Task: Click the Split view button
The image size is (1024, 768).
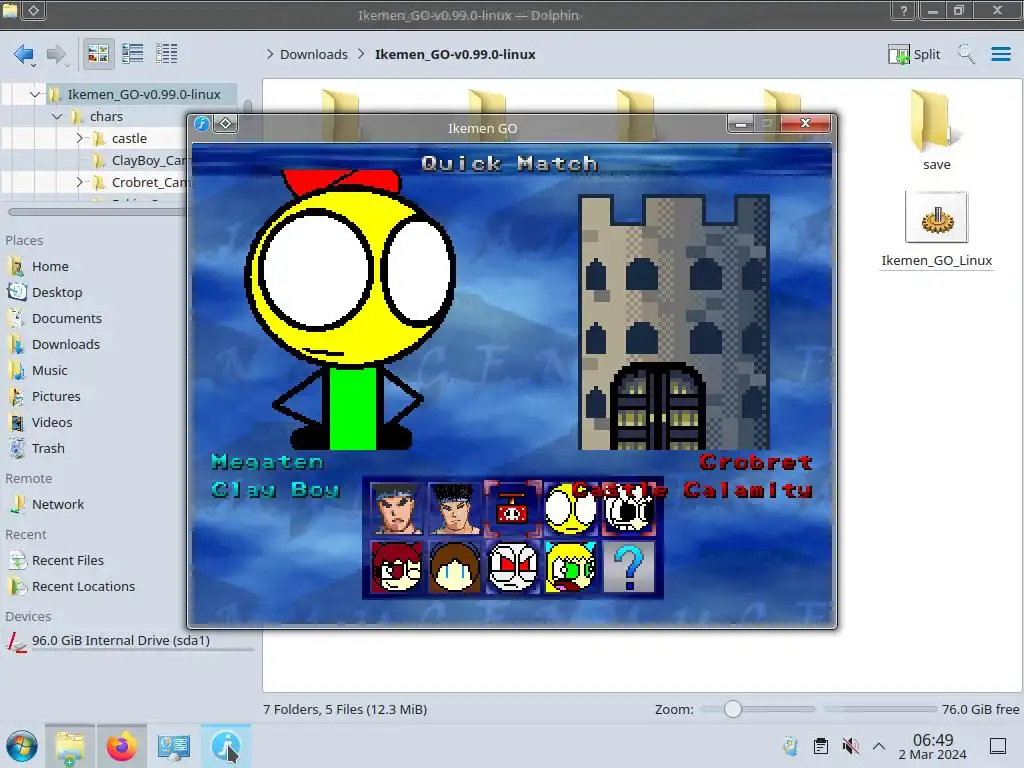Action: click(914, 54)
